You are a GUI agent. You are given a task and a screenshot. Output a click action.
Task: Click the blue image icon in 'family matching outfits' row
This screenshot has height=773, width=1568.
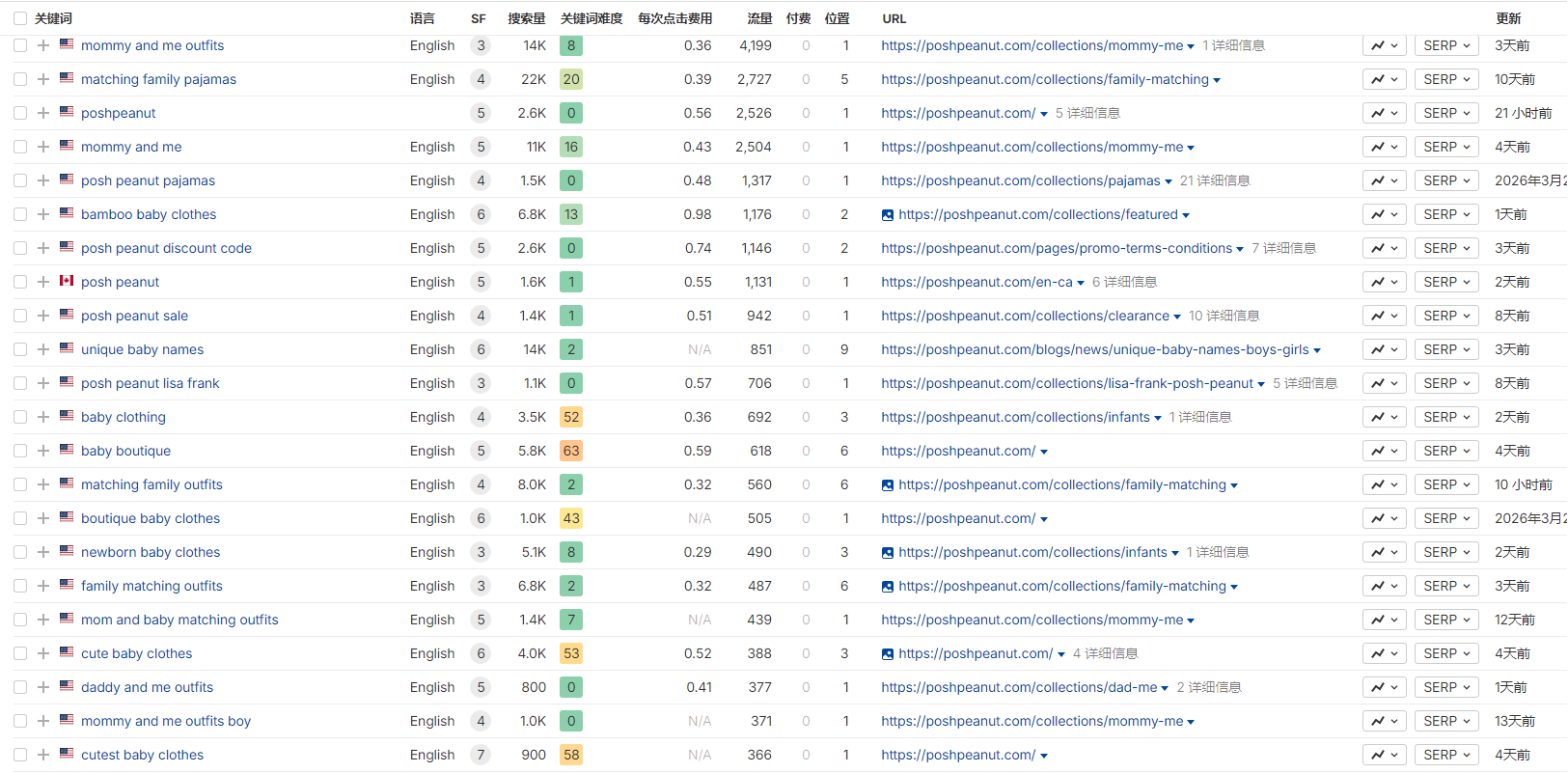point(888,587)
